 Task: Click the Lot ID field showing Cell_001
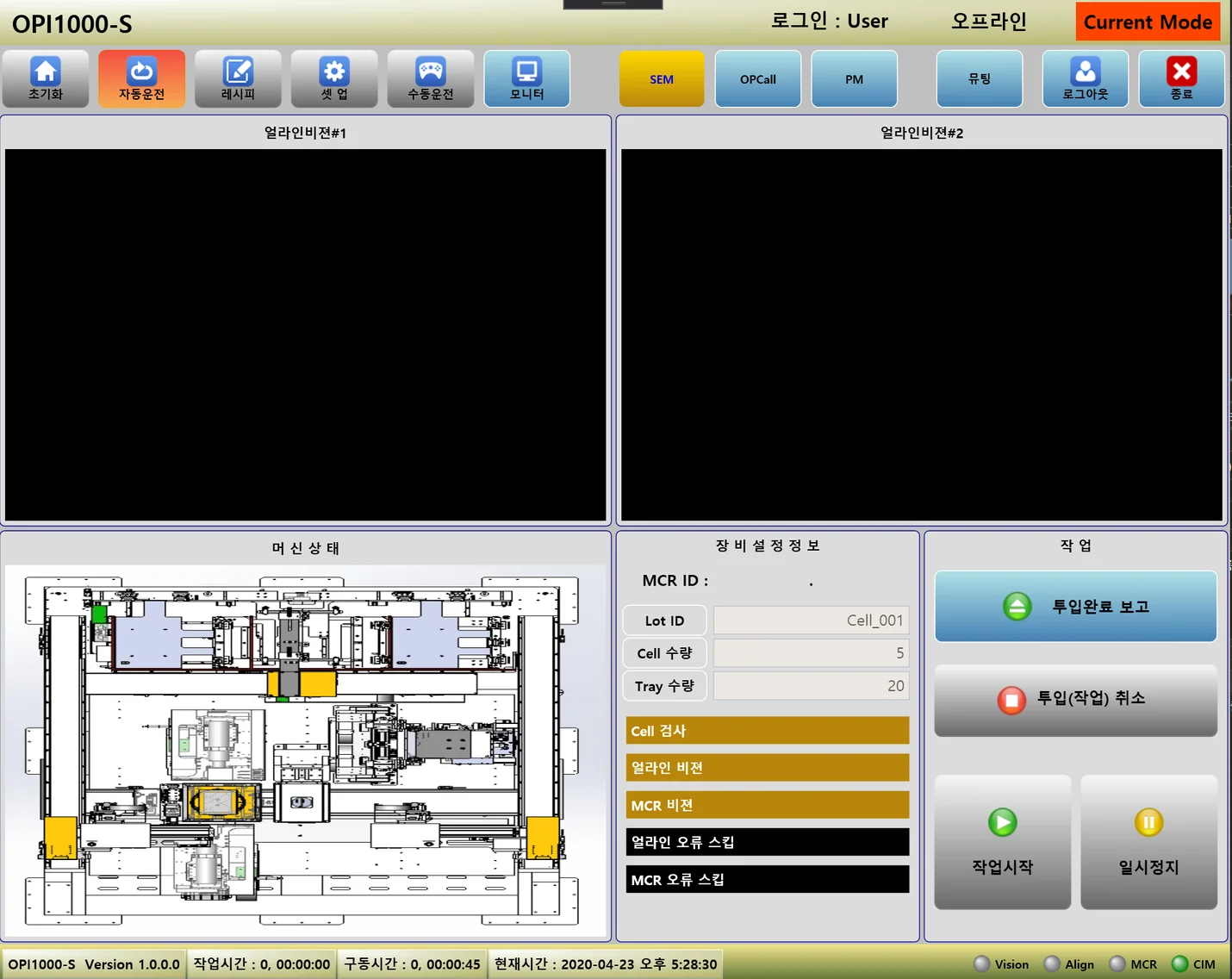(811, 620)
